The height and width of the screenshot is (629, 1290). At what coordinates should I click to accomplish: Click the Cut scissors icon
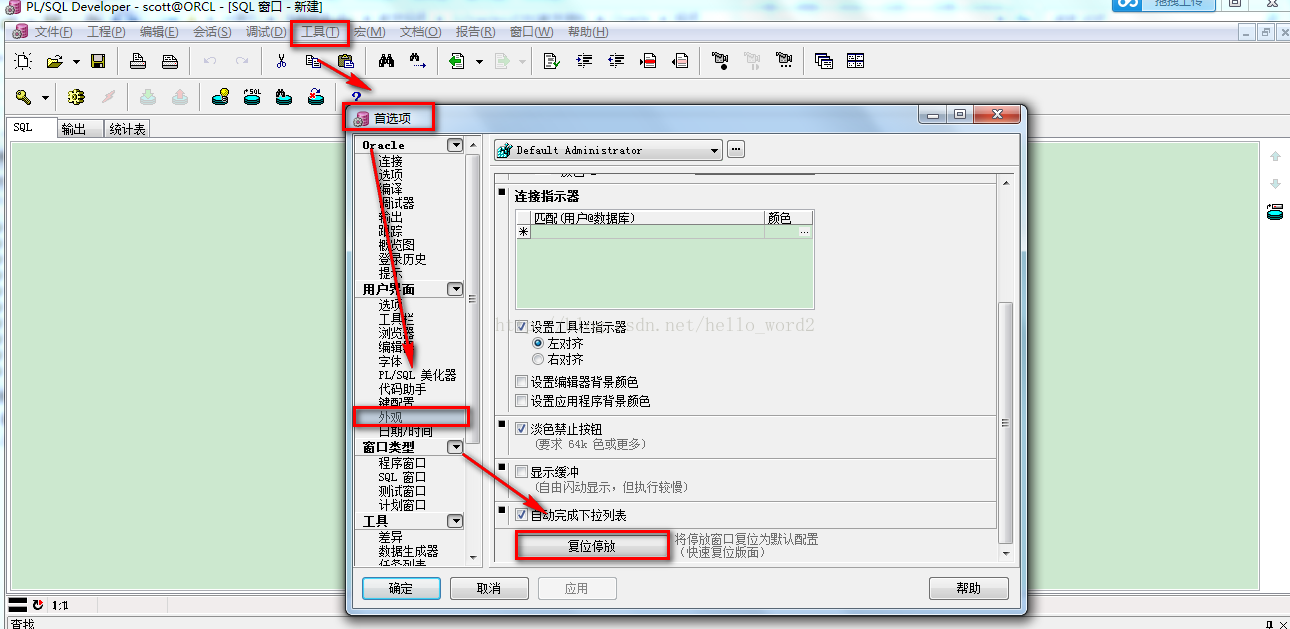click(281, 61)
